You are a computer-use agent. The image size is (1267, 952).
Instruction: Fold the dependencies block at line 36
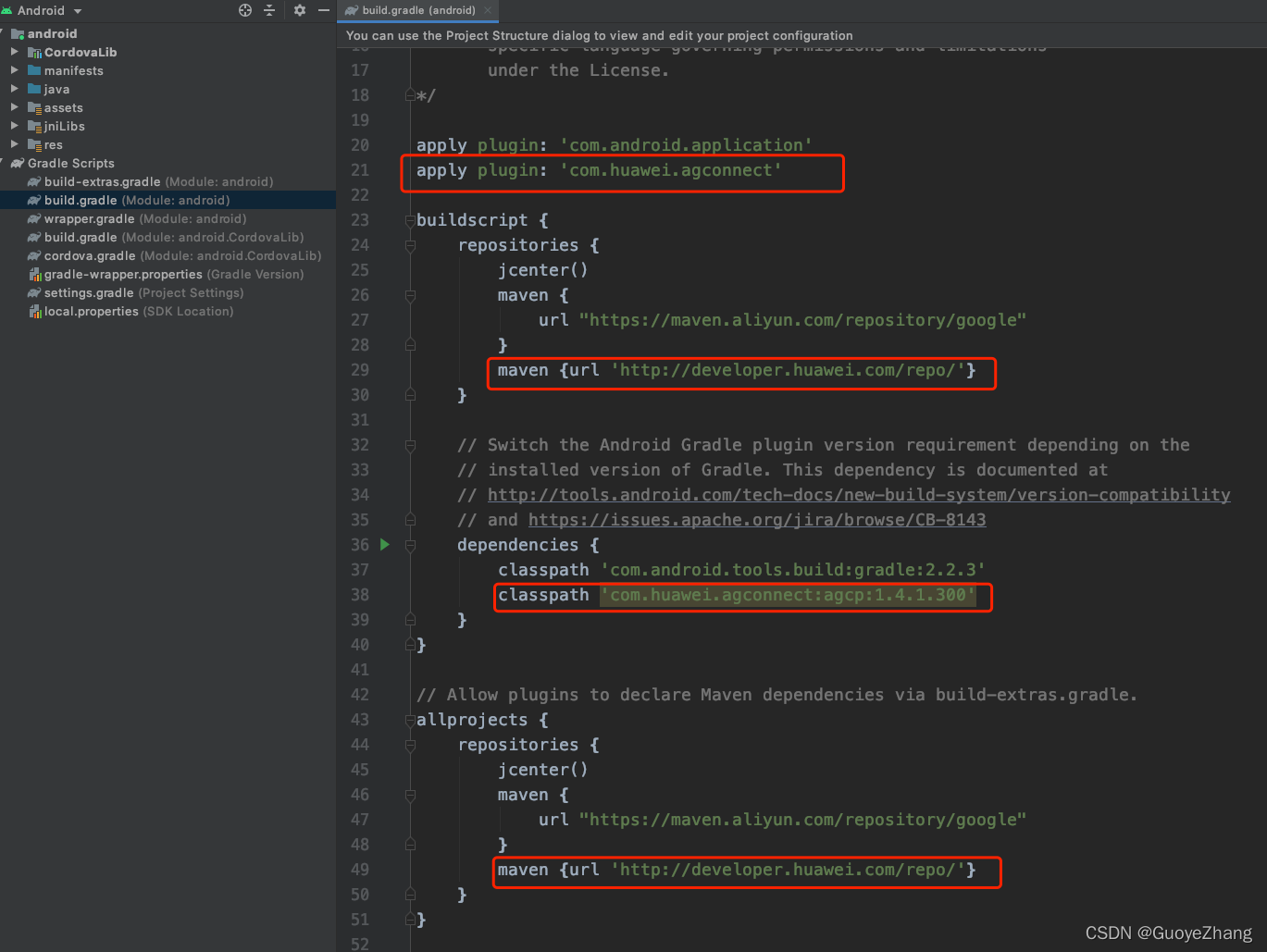coord(410,545)
